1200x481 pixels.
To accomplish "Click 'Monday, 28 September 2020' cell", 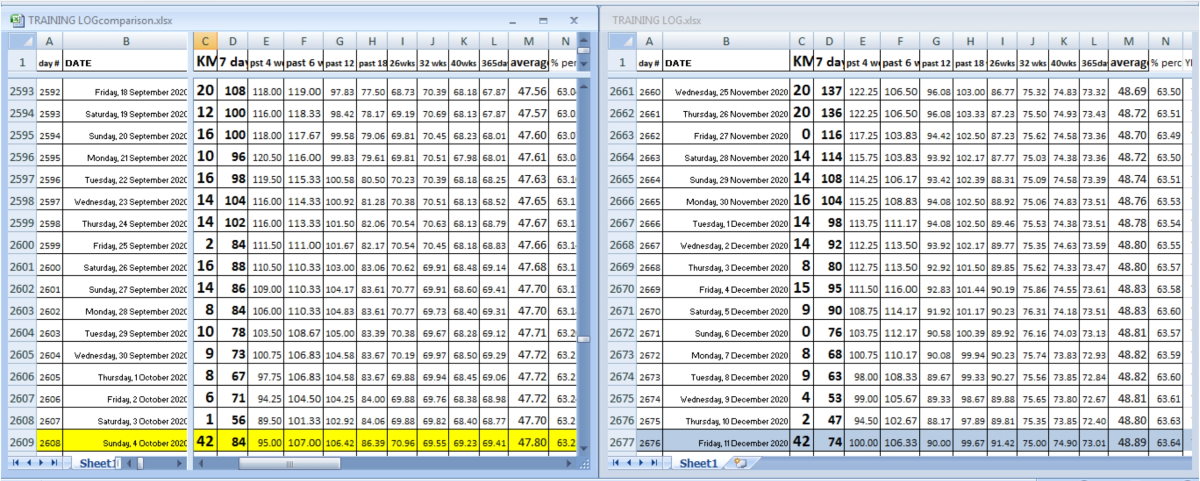I will [125, 311].
